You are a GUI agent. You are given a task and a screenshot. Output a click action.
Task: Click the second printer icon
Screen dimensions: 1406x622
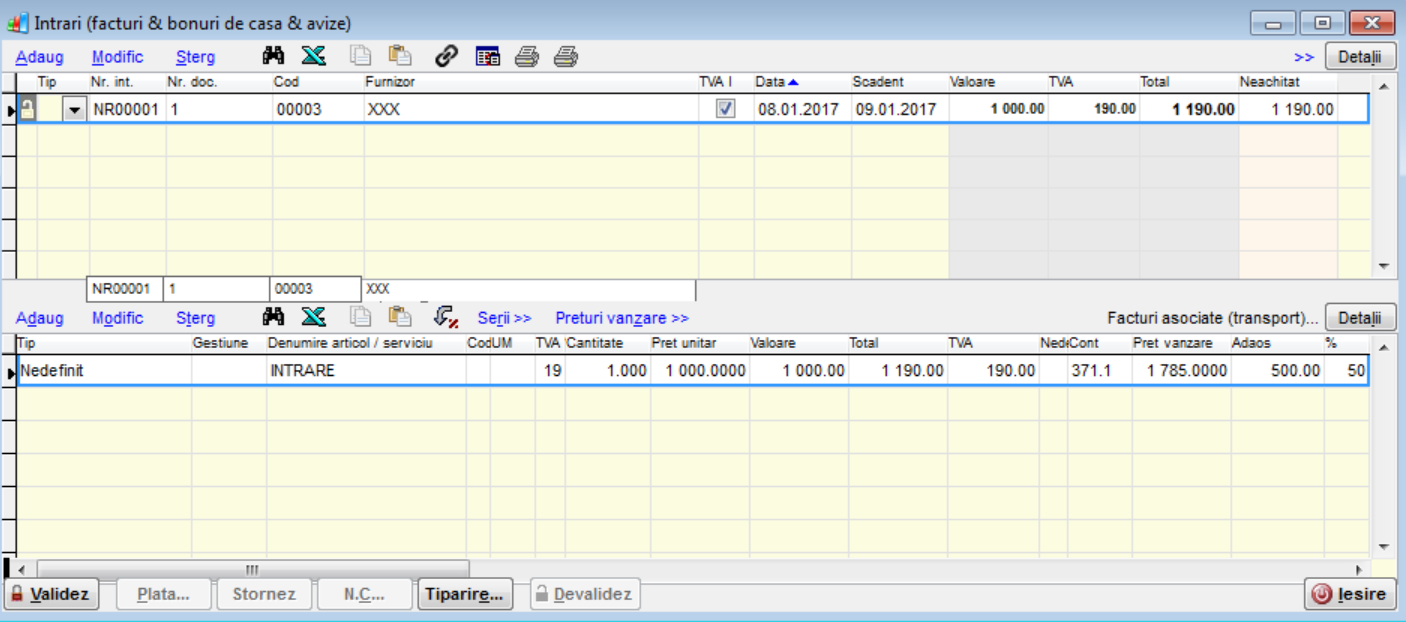pyautogui.click(x=566, y=57)
